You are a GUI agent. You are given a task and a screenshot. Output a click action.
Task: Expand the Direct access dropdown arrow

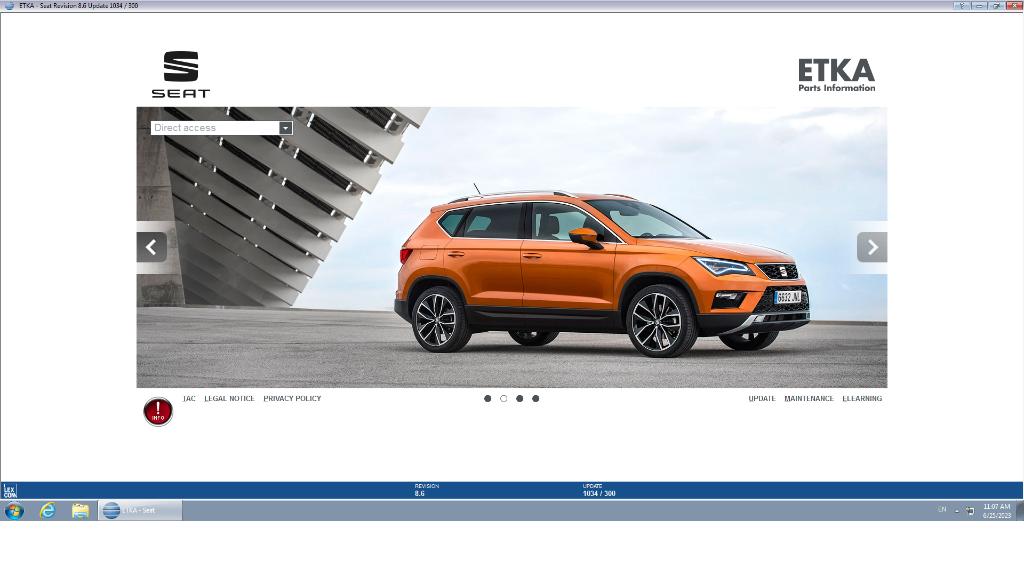click(x=285, y=128)
